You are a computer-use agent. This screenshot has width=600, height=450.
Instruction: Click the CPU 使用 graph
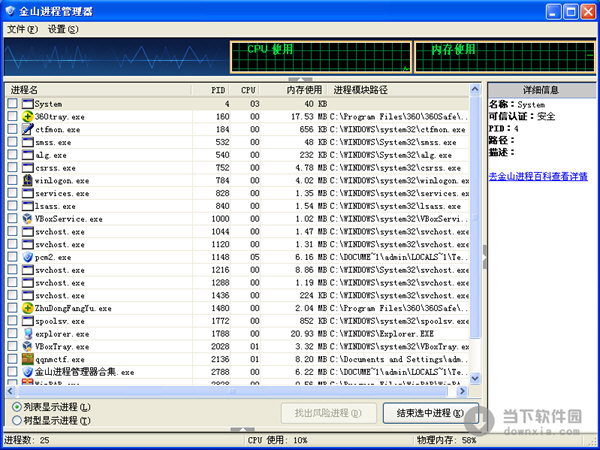(321, 57)
